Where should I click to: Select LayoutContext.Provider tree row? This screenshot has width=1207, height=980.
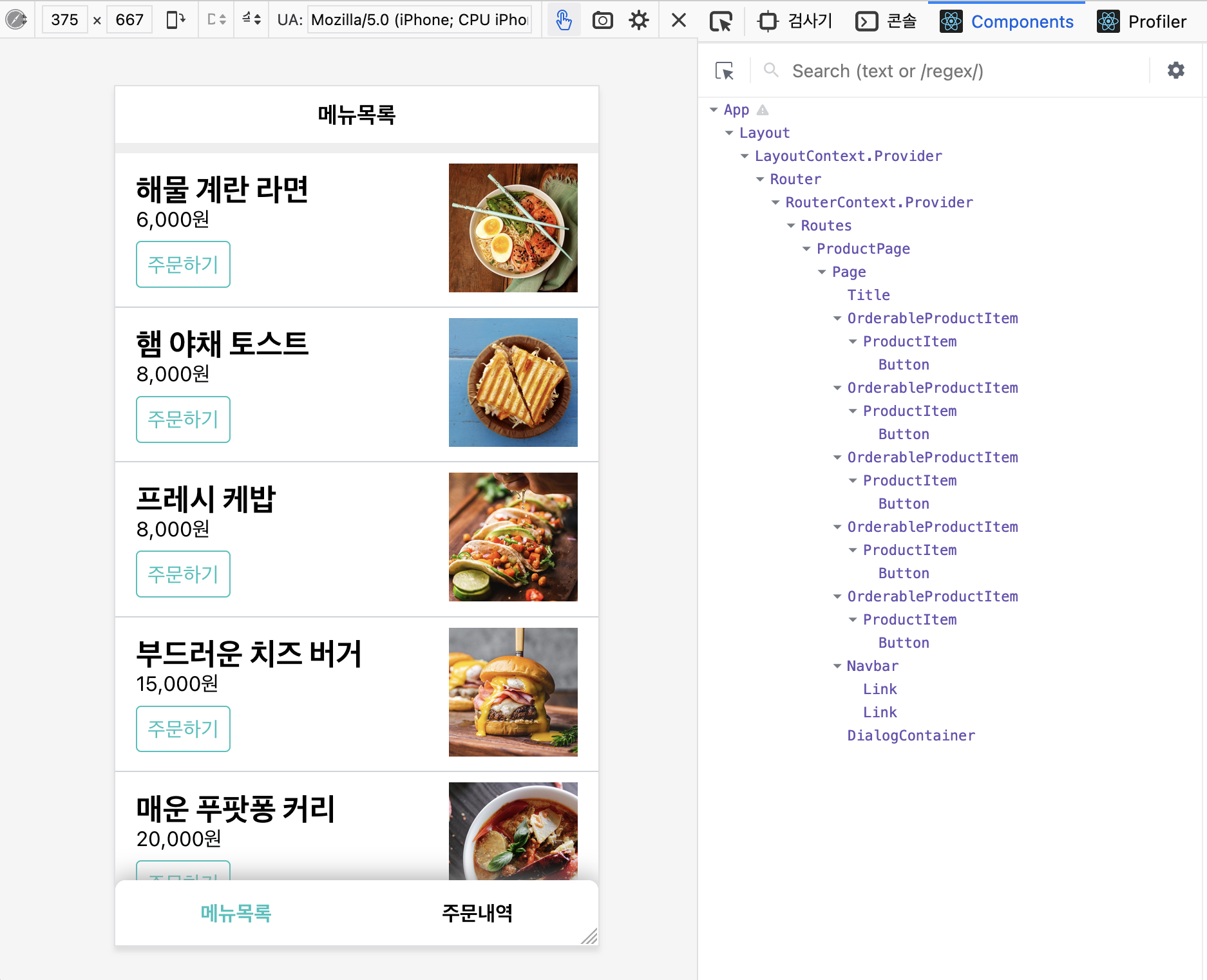(848, 156)
